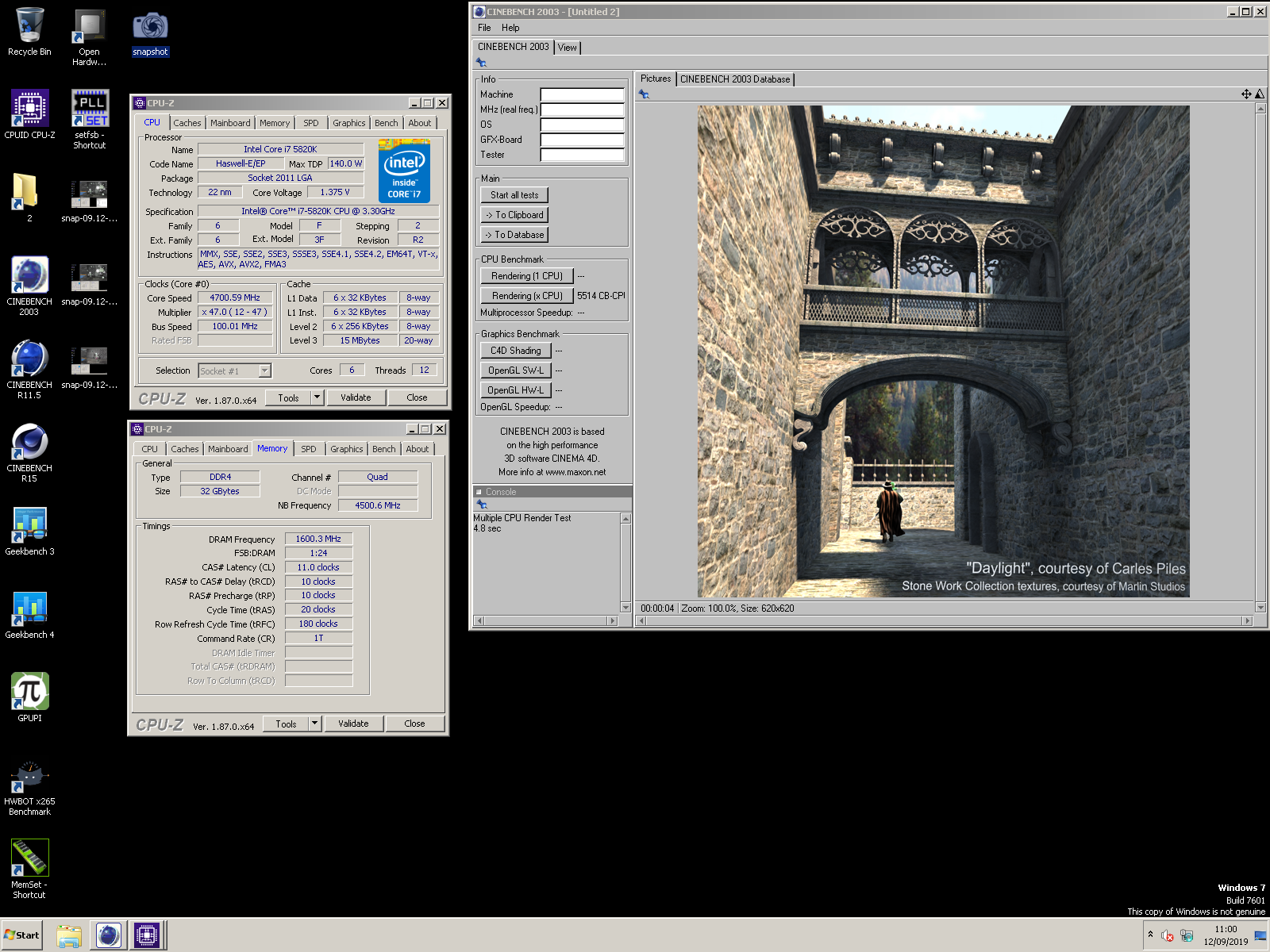The height and width of the screenshot is (952, 1270).
Task: Open CINEBENCH 2003 Database tab
Action: click(735, 79)
